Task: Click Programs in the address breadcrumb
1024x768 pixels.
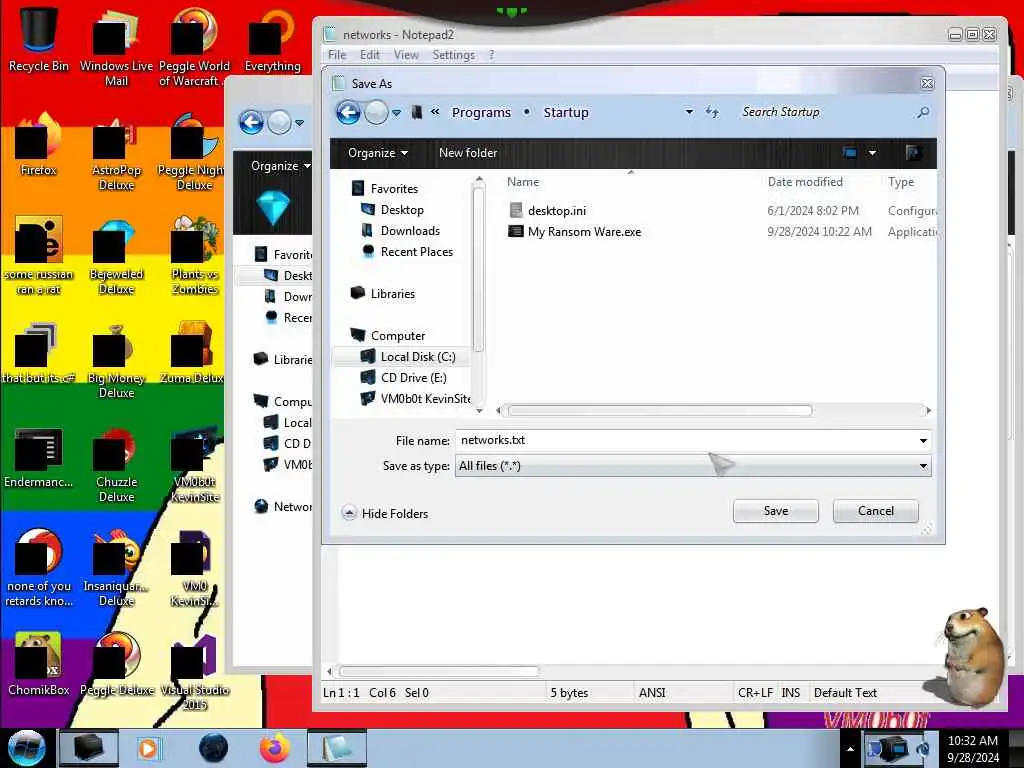Action: pyautogui.click(x=481, y=112)
